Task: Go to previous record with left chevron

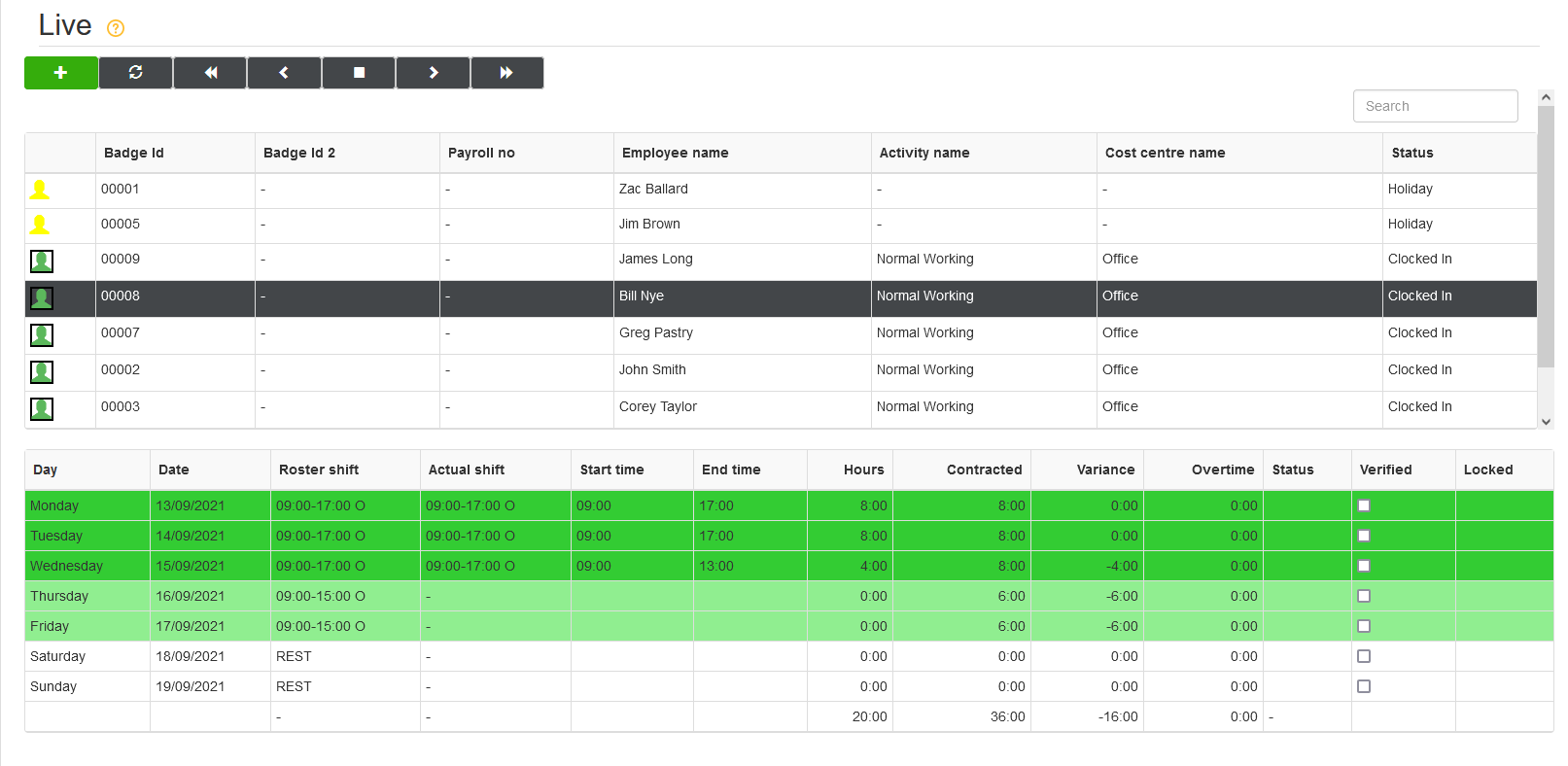Action: tap(284, 73)
